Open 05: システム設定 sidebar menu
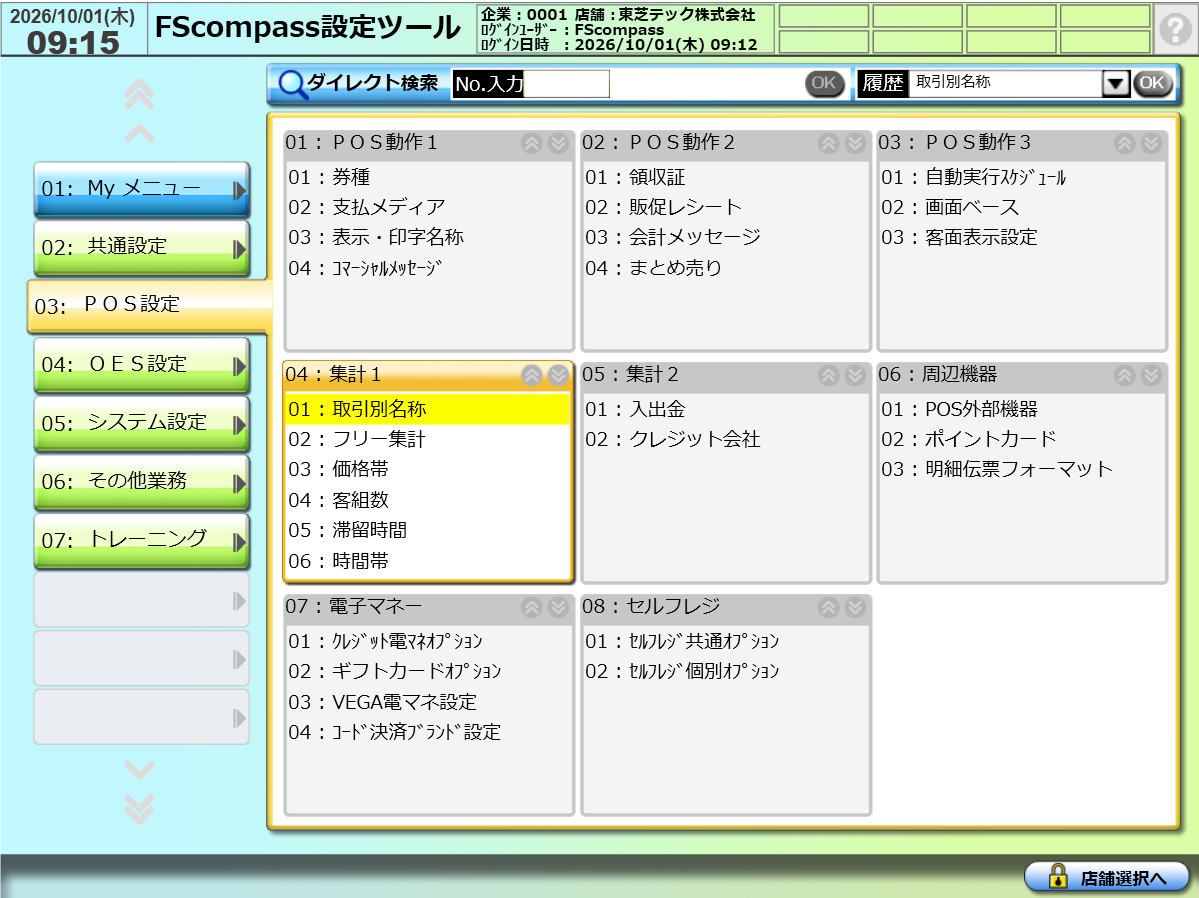Viewport: 1199px width, 898px height. pyautogui.click(x=141, y=423)
